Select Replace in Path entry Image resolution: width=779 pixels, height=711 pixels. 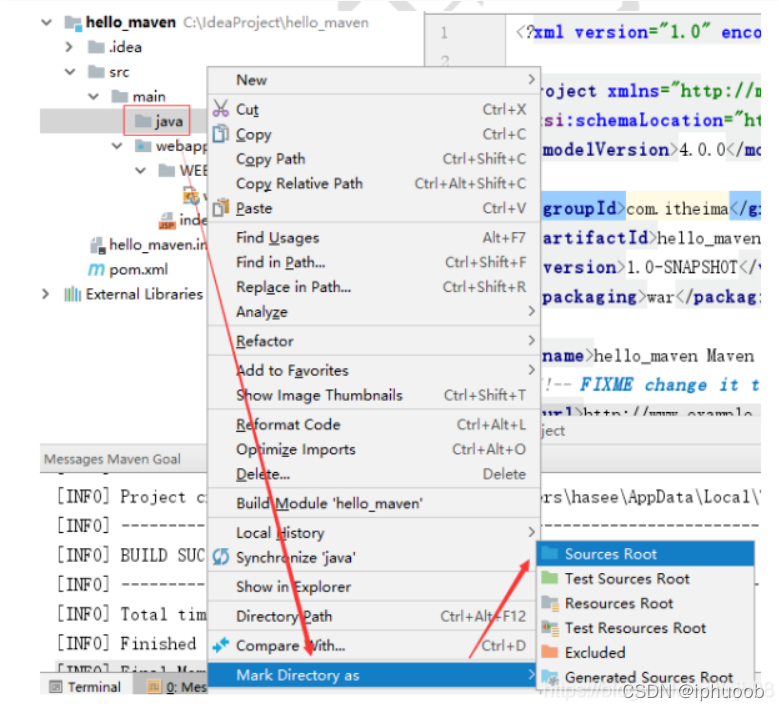point(374,287)
